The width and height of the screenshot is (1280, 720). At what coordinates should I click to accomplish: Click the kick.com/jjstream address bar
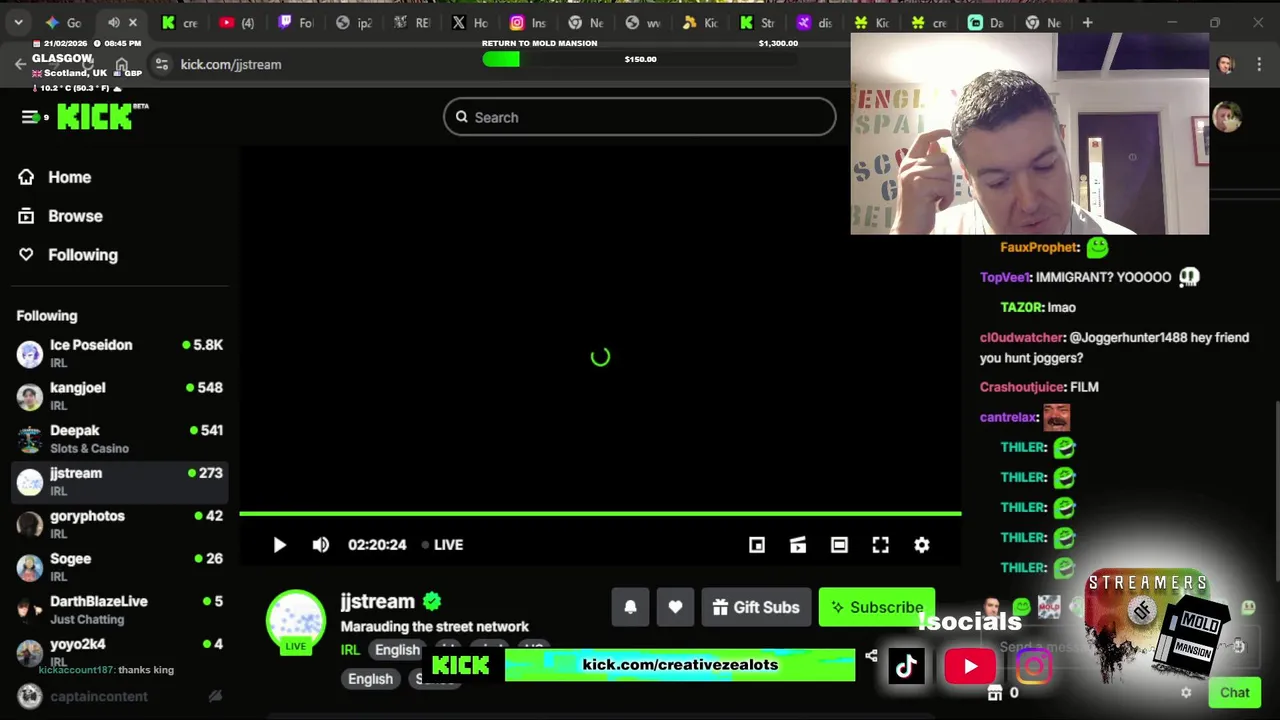pyautogui.click(x=231, y=64)
